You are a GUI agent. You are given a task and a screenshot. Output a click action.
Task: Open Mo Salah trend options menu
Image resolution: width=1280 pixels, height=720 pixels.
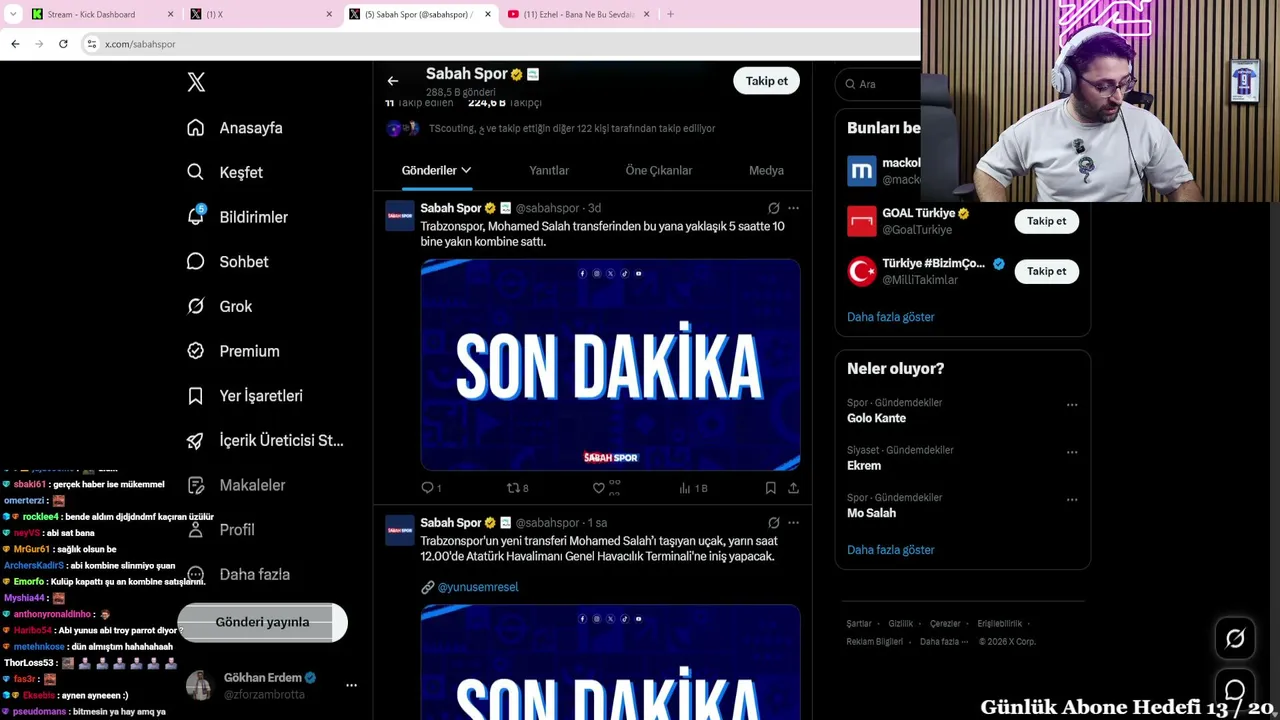click(x=1072, y=499)
